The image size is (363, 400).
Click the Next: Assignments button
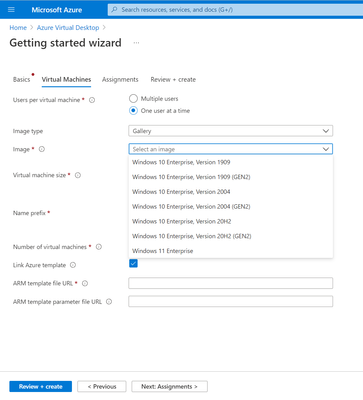click(x=169, y=387)
